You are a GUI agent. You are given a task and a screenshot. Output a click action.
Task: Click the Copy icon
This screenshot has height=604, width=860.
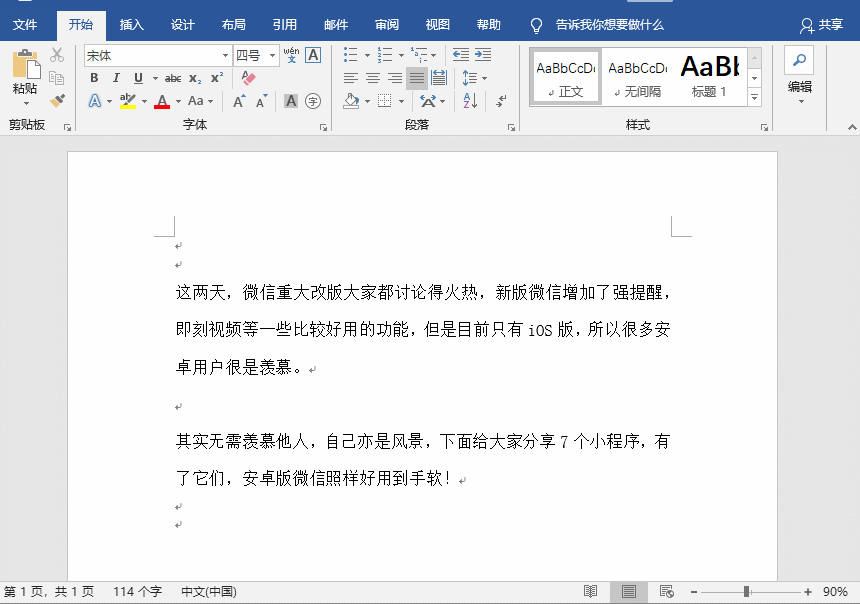57,78
